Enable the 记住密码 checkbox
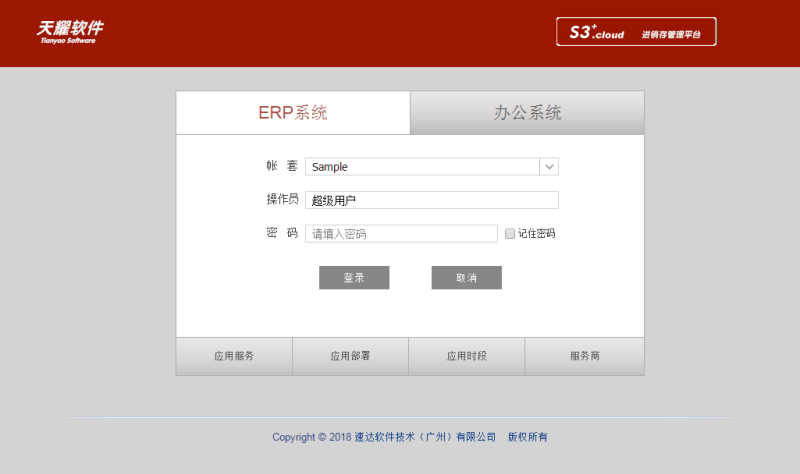Screen dimensions: 800x474 510,234
